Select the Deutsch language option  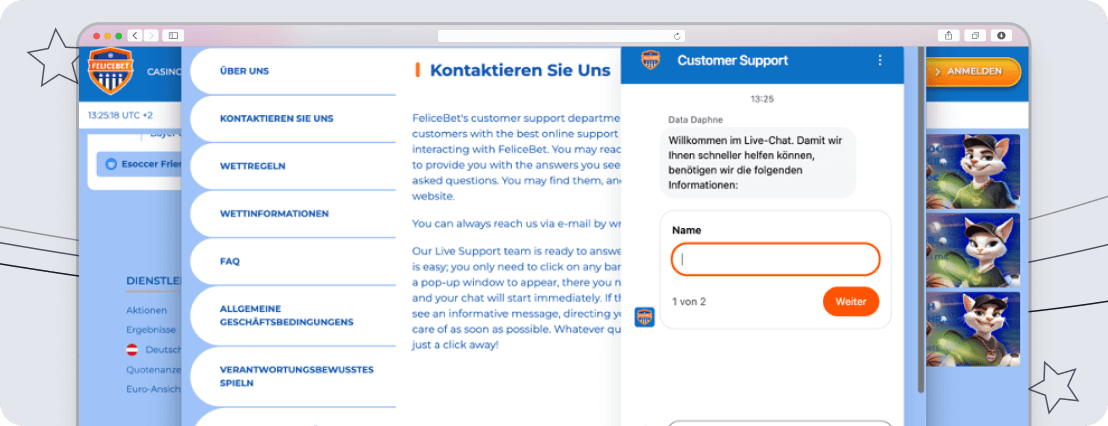163,349
